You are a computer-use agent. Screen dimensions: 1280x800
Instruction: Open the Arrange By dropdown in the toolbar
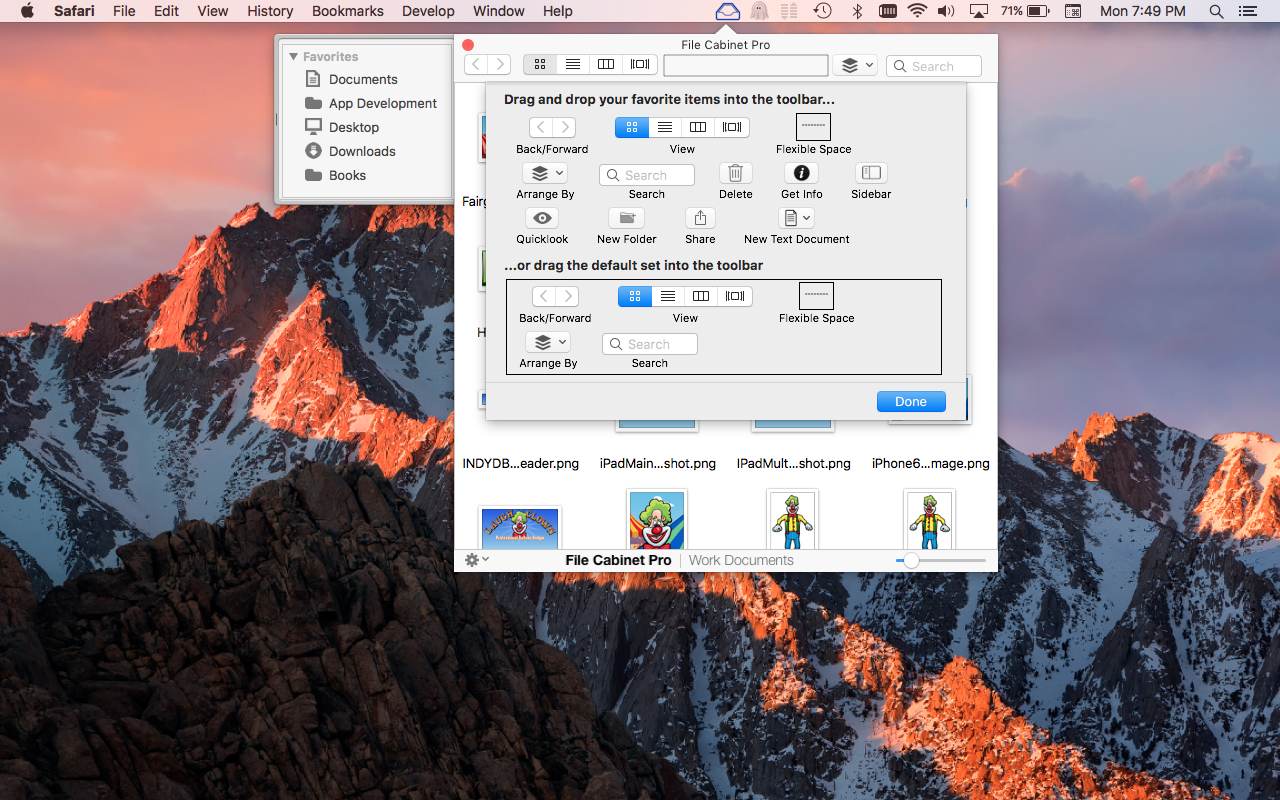(855, 65)
